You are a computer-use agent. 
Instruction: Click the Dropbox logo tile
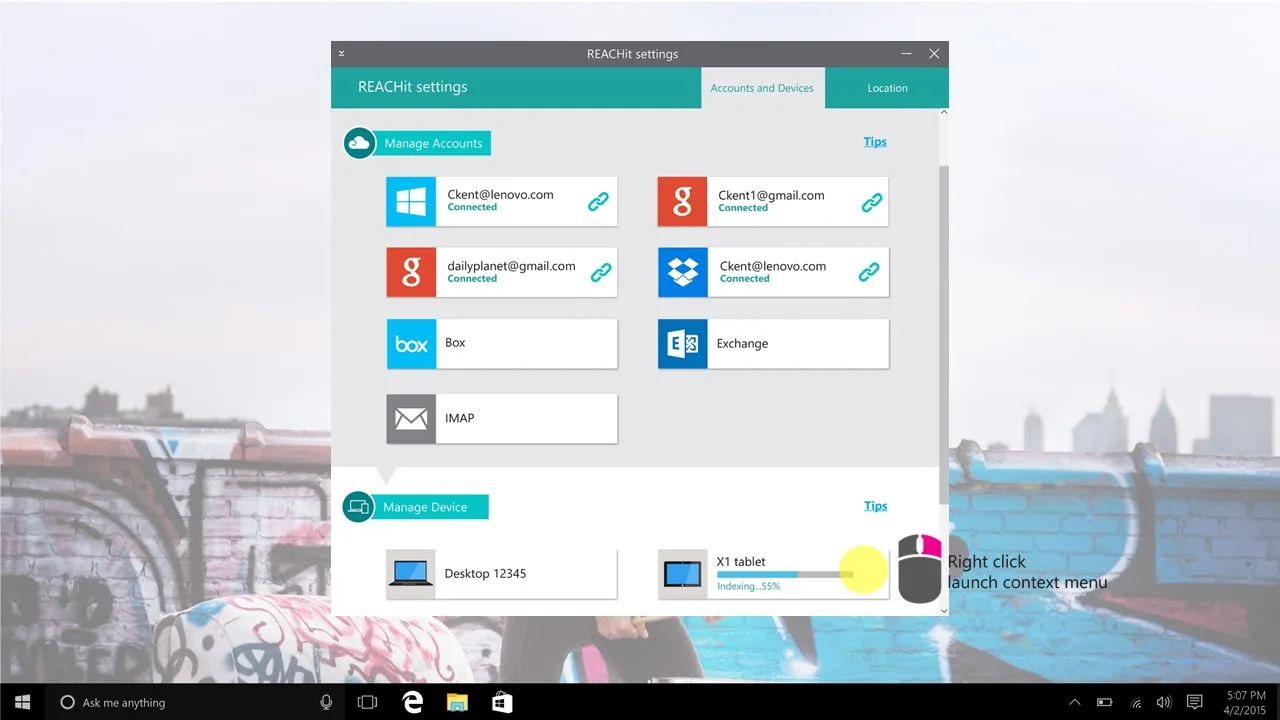point(682,273)
